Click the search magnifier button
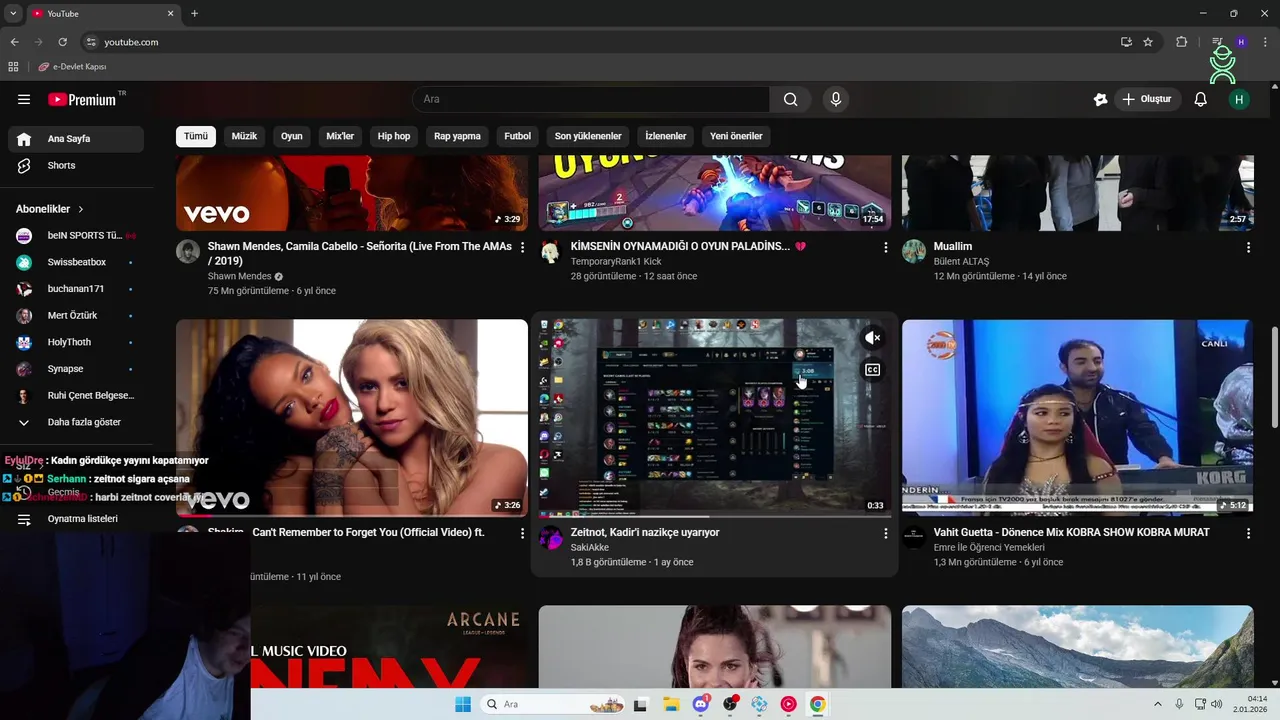The width and height of the screenshot is (1280, 720). (x=791, y=99)
